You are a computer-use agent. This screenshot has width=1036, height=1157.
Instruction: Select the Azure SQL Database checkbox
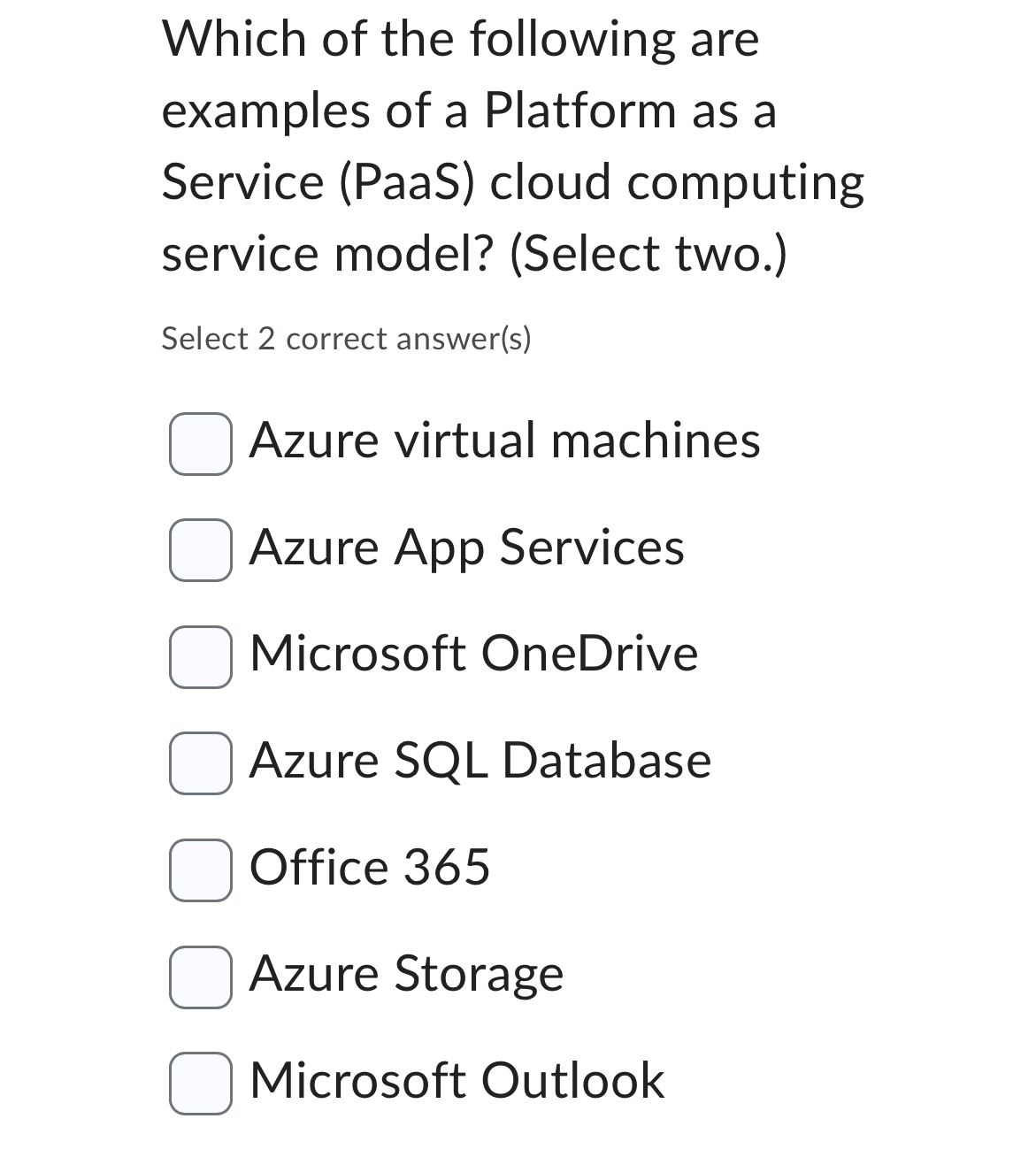201,762
